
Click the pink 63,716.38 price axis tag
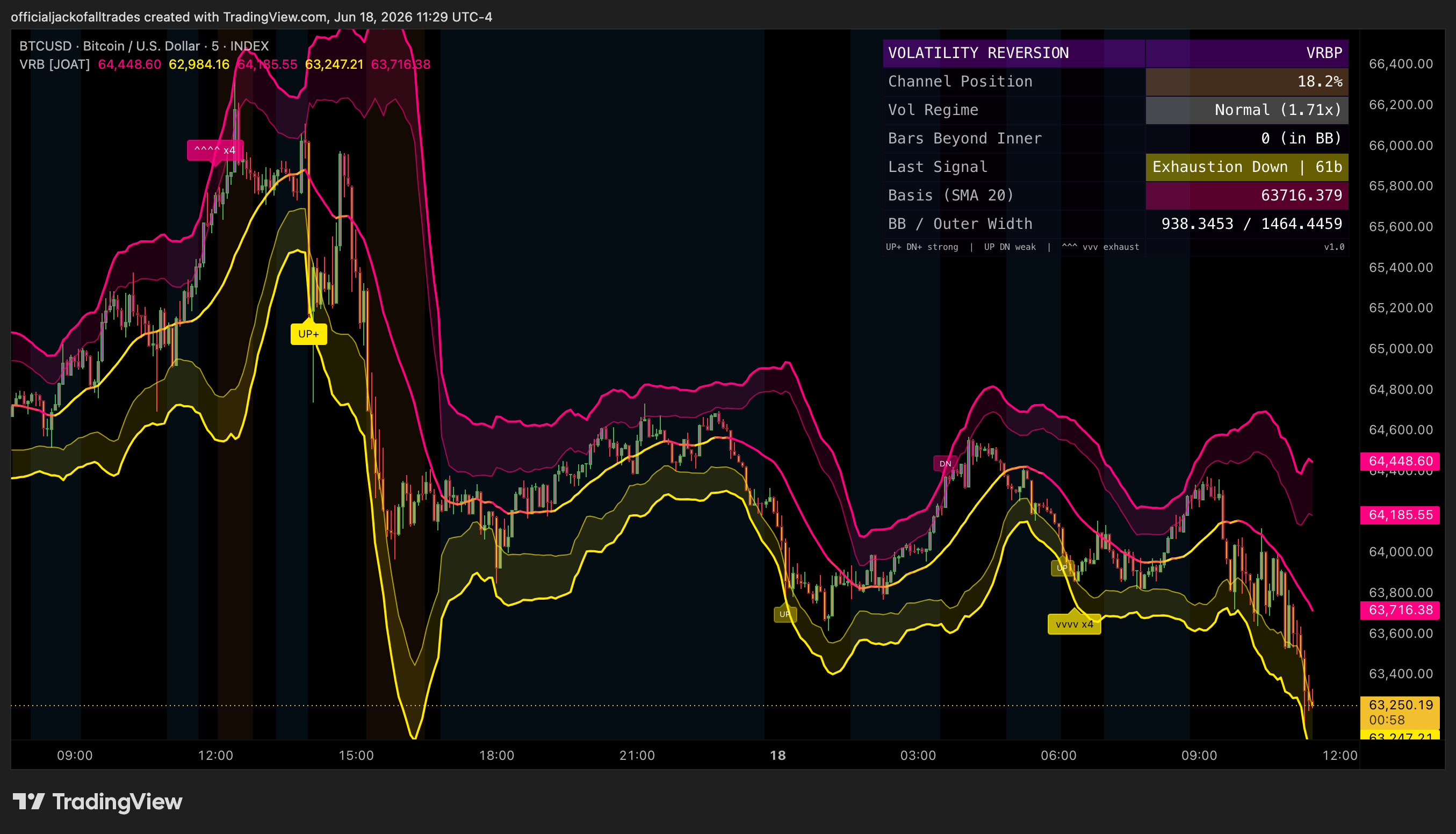[1400, 610]
